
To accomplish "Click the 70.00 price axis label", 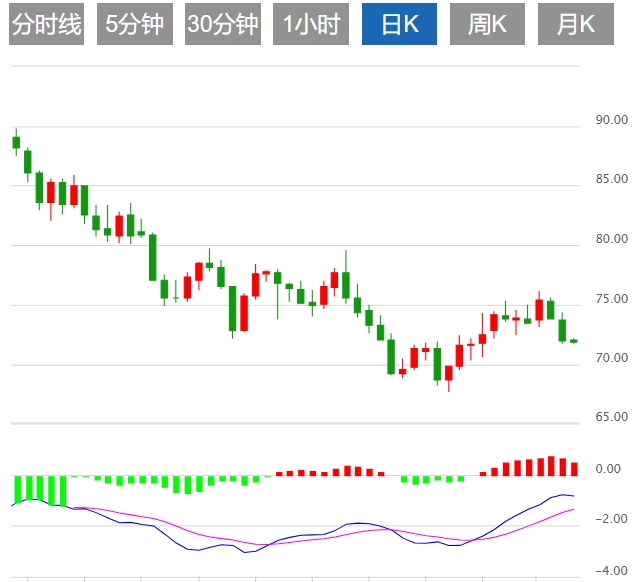I will click(610, 357).
